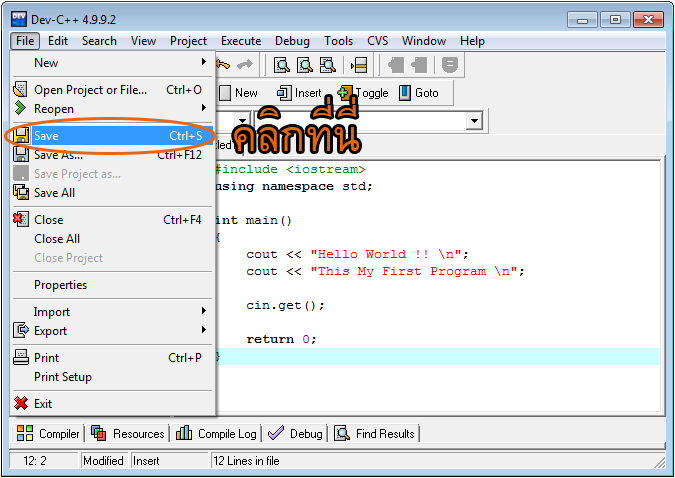The height and width of the screenshot is (478, 675).
Task: Click the Go to line toolbar icon
Action: tap(359, 65)
